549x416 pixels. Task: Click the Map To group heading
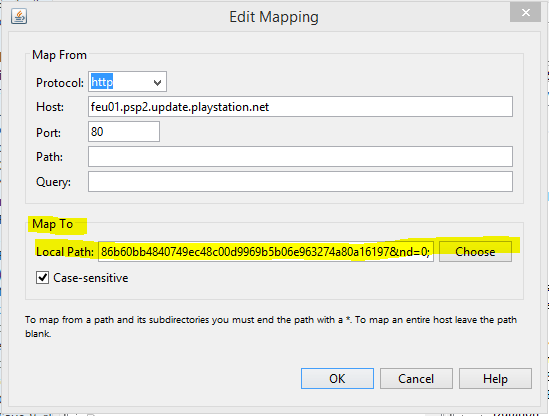click(x=53, y=224)
